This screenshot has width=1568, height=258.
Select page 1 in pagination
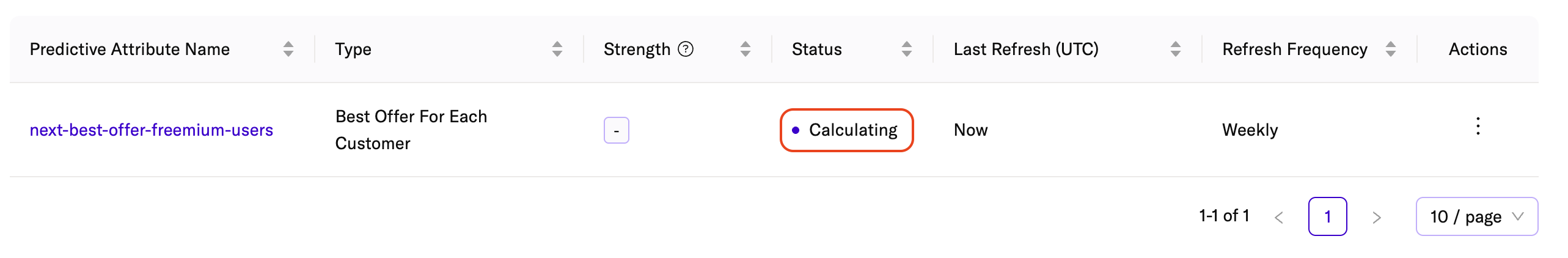click(x=1327, y=216)
